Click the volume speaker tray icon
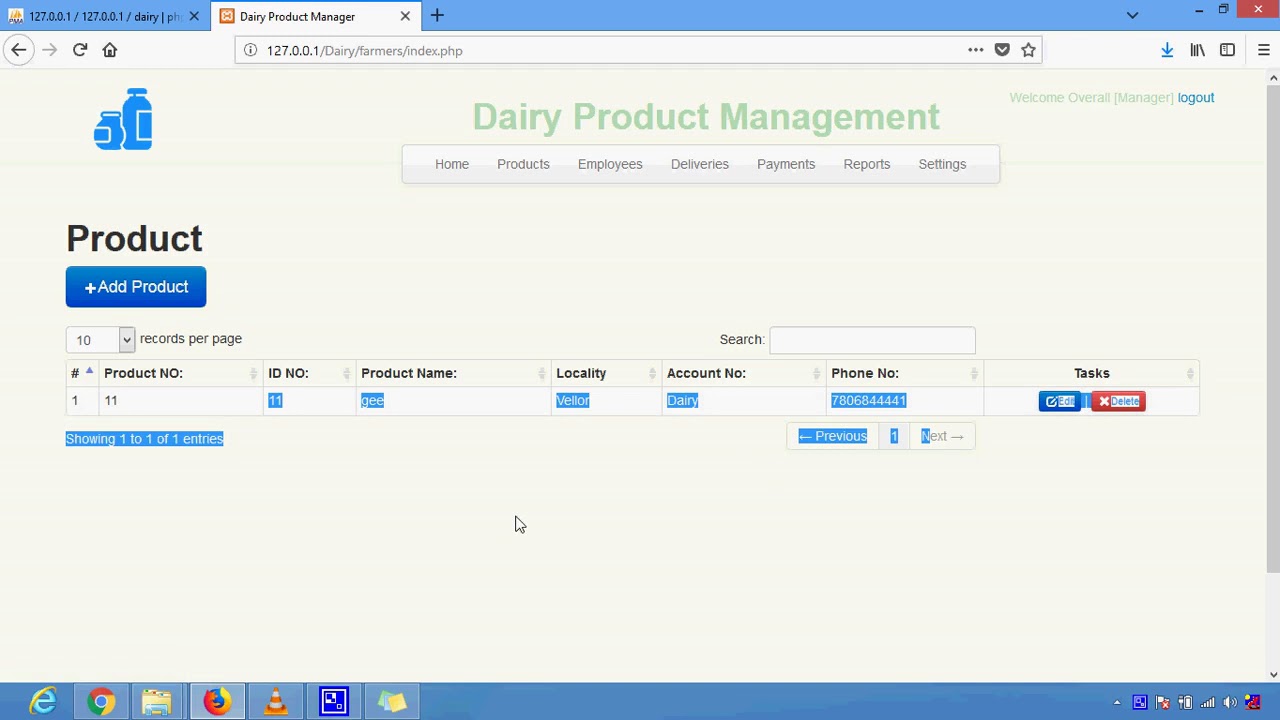This screenshot has height=720, width=1280. point(1230,702)
